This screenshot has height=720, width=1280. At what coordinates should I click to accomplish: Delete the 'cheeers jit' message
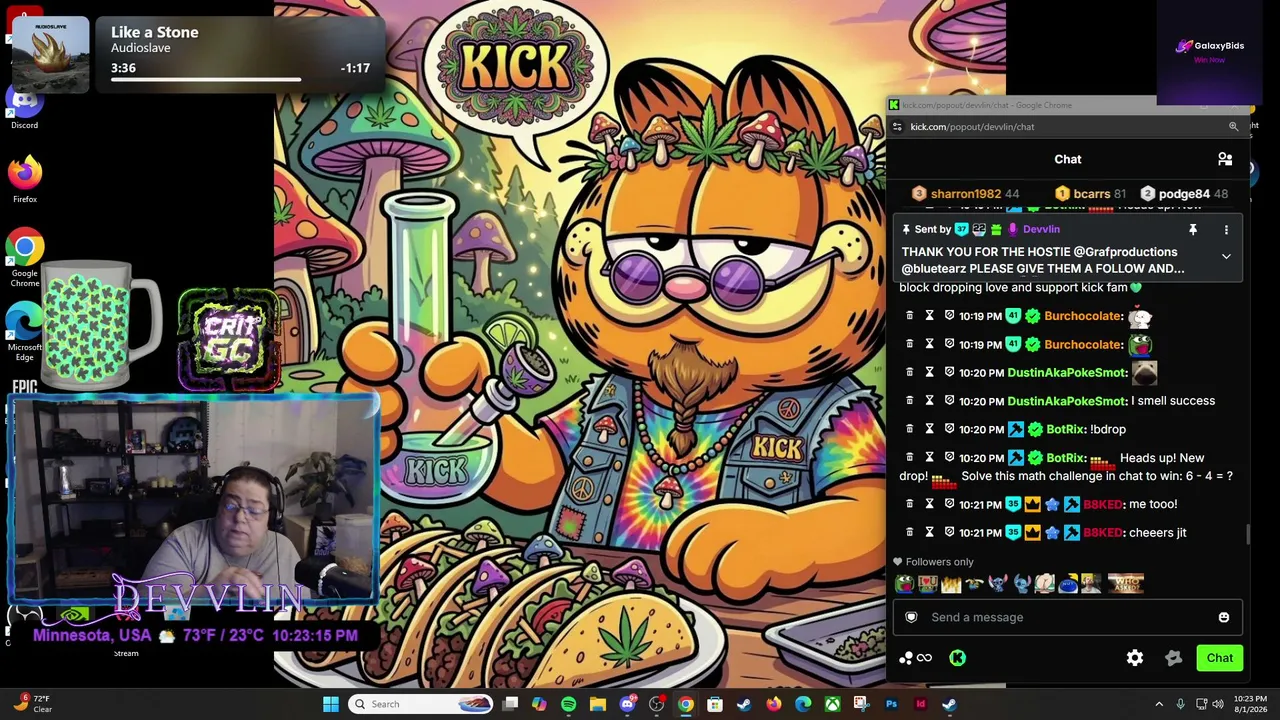(x=909, y=532)
